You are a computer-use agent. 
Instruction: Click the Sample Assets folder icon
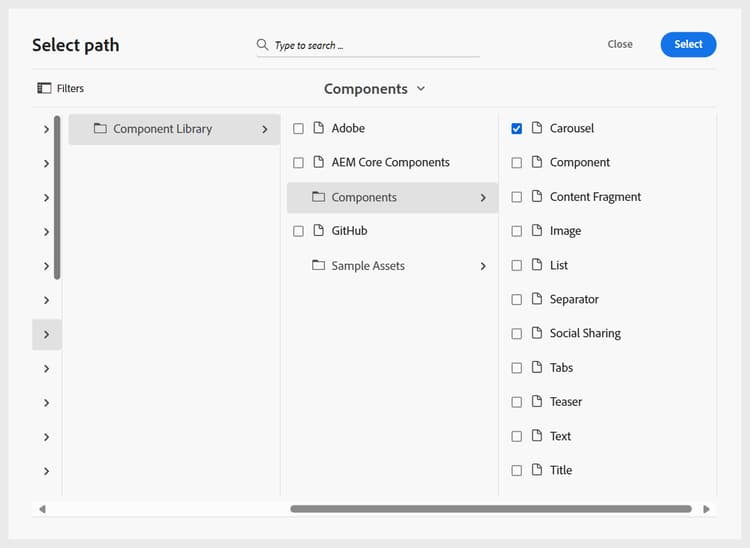coord(318,266)
